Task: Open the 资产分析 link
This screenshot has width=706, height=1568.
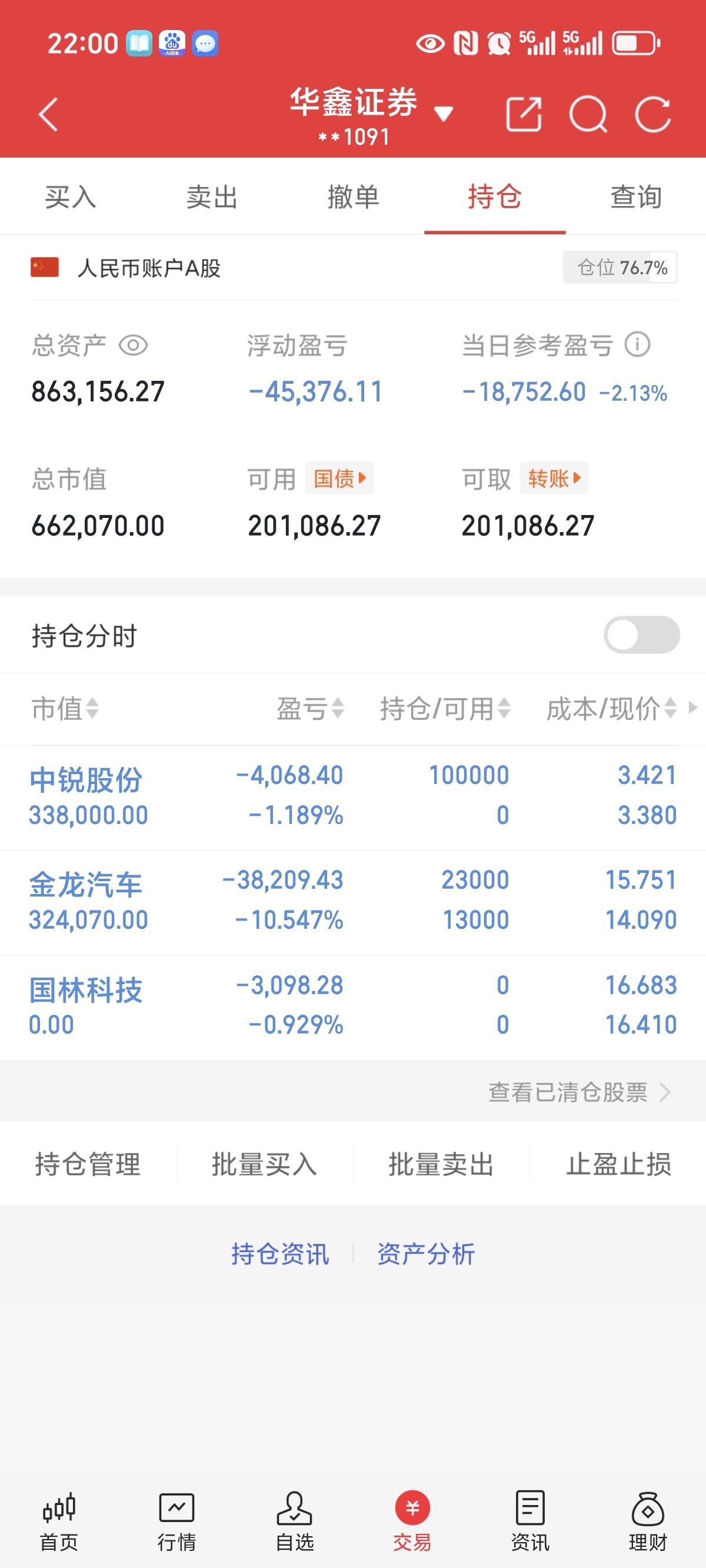Action: 425,1254
